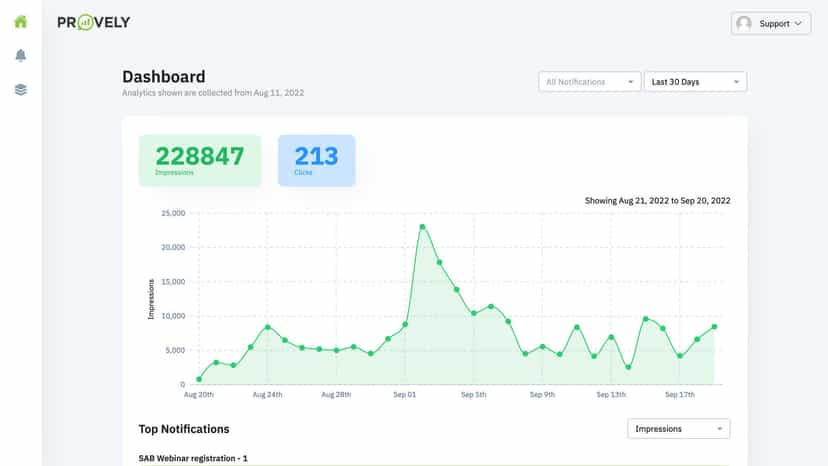Open the layers stack icon in sidebar

21,89
